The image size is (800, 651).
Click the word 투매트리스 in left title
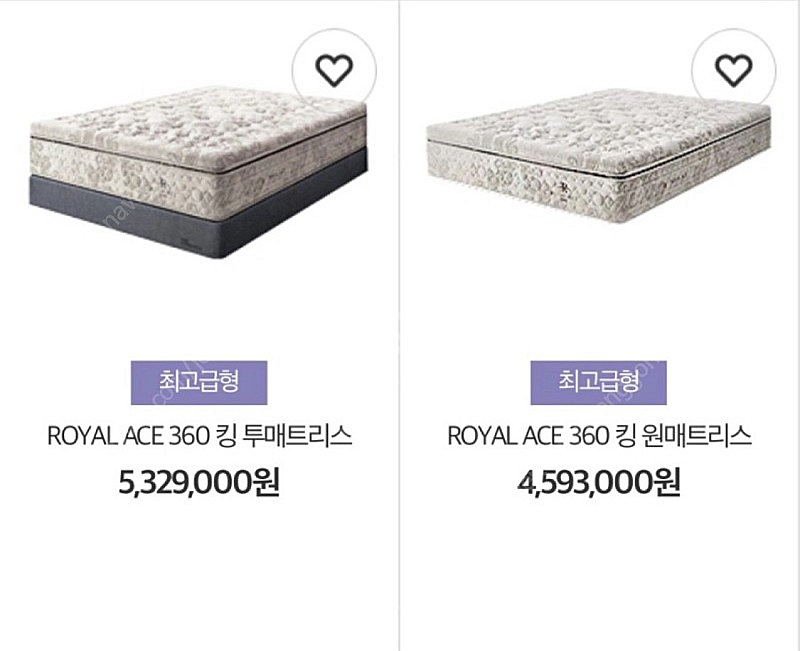pos(298,436)
